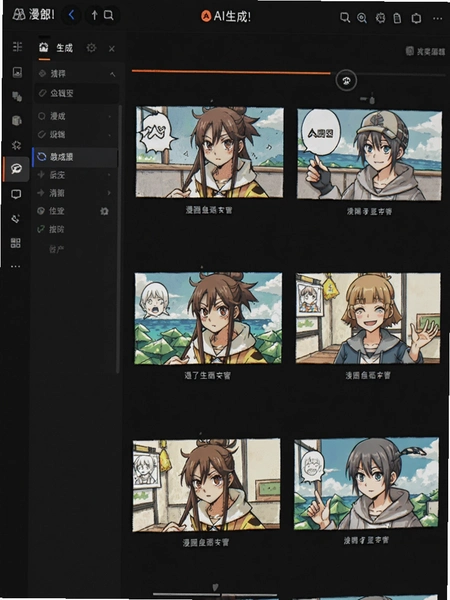Click the three-dots more icon at top right
The height and width of the screenshot is (600, 450).
point(437,18)
